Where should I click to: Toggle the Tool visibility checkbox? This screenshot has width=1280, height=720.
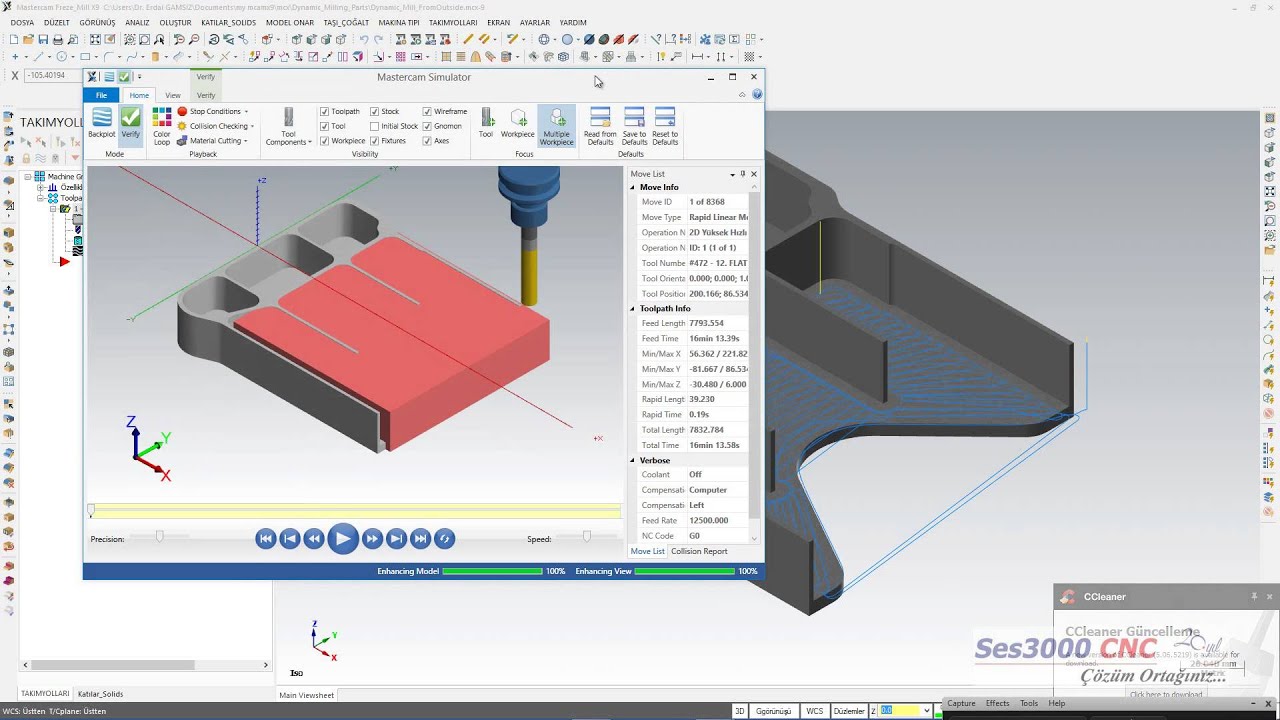click(324, 126)
